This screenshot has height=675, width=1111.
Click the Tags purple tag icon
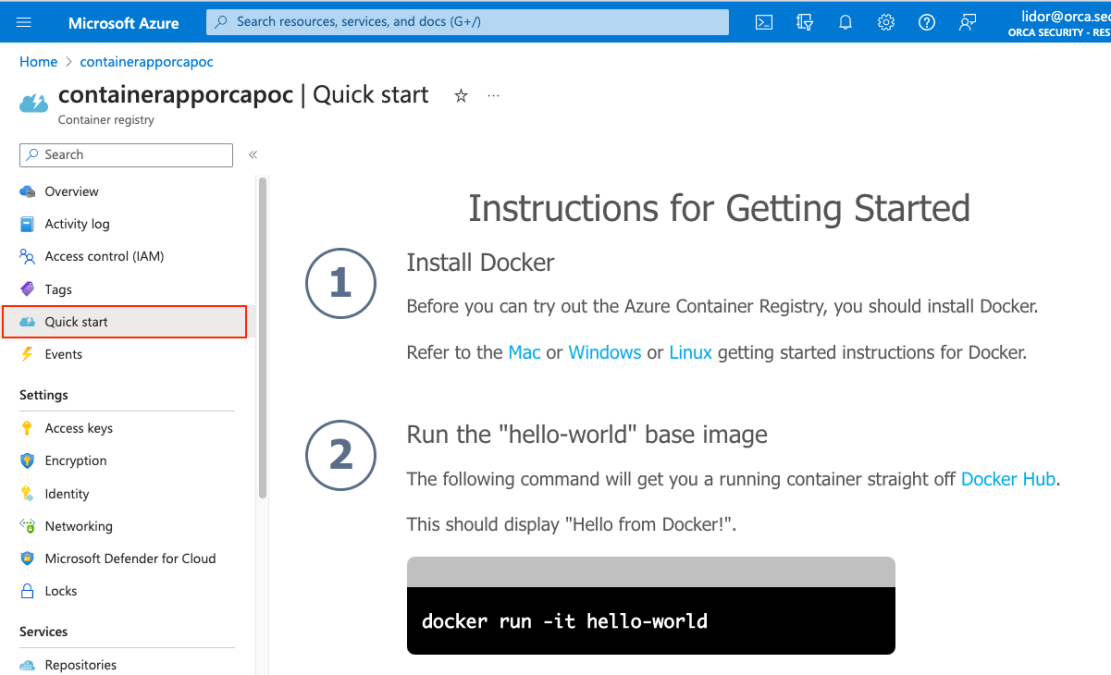click(27, 289)
